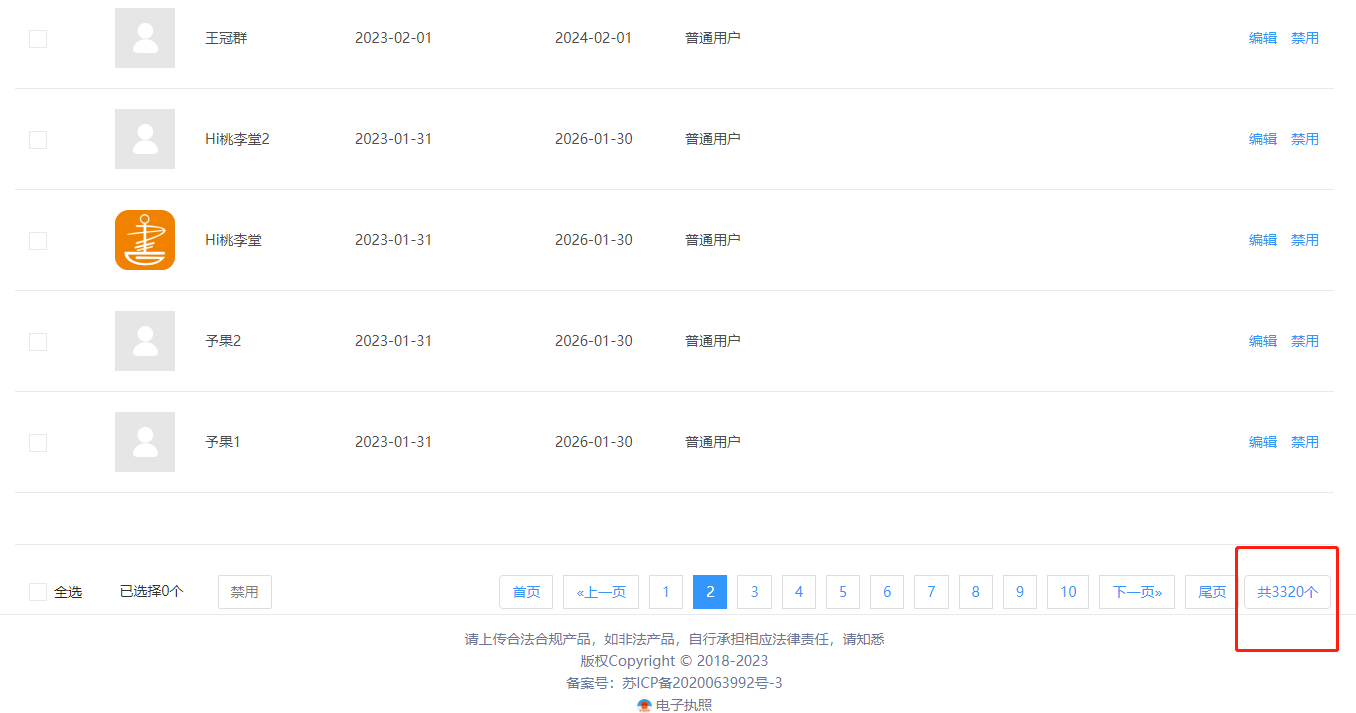Open the 电子执照 license link
Image resolution: width=1356 pixels, height=713 pixels.
coord(684,705)
